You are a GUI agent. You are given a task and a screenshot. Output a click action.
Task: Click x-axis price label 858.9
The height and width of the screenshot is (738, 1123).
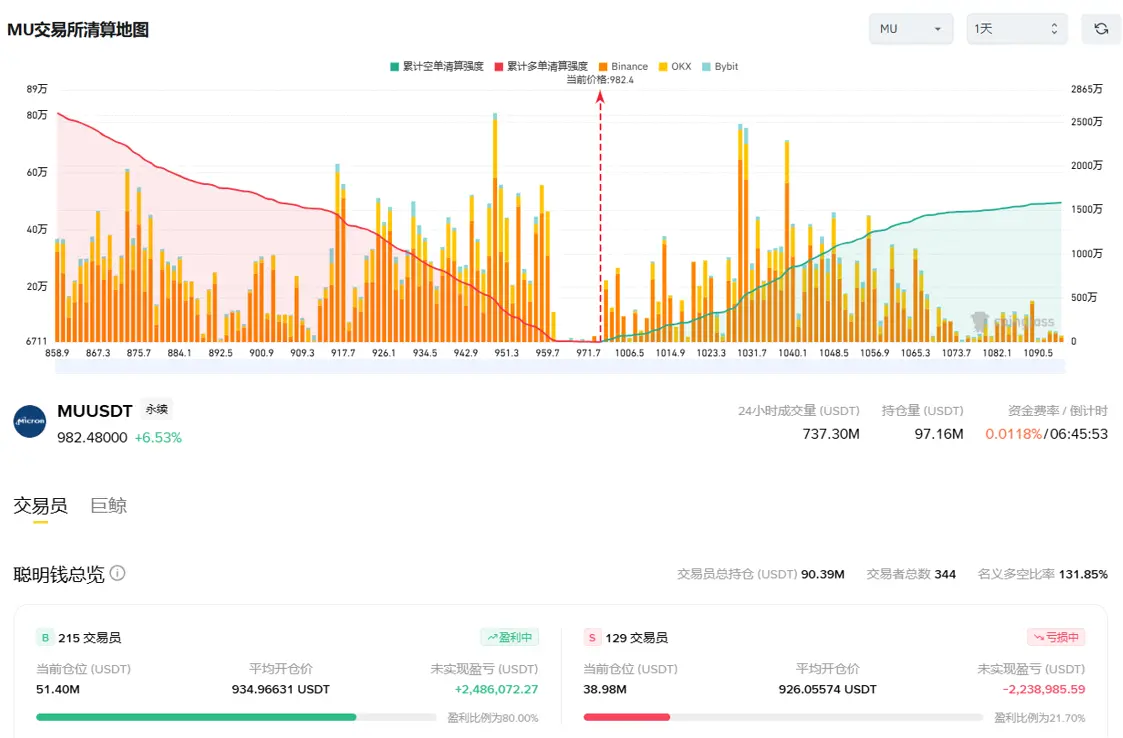point(57,353)
